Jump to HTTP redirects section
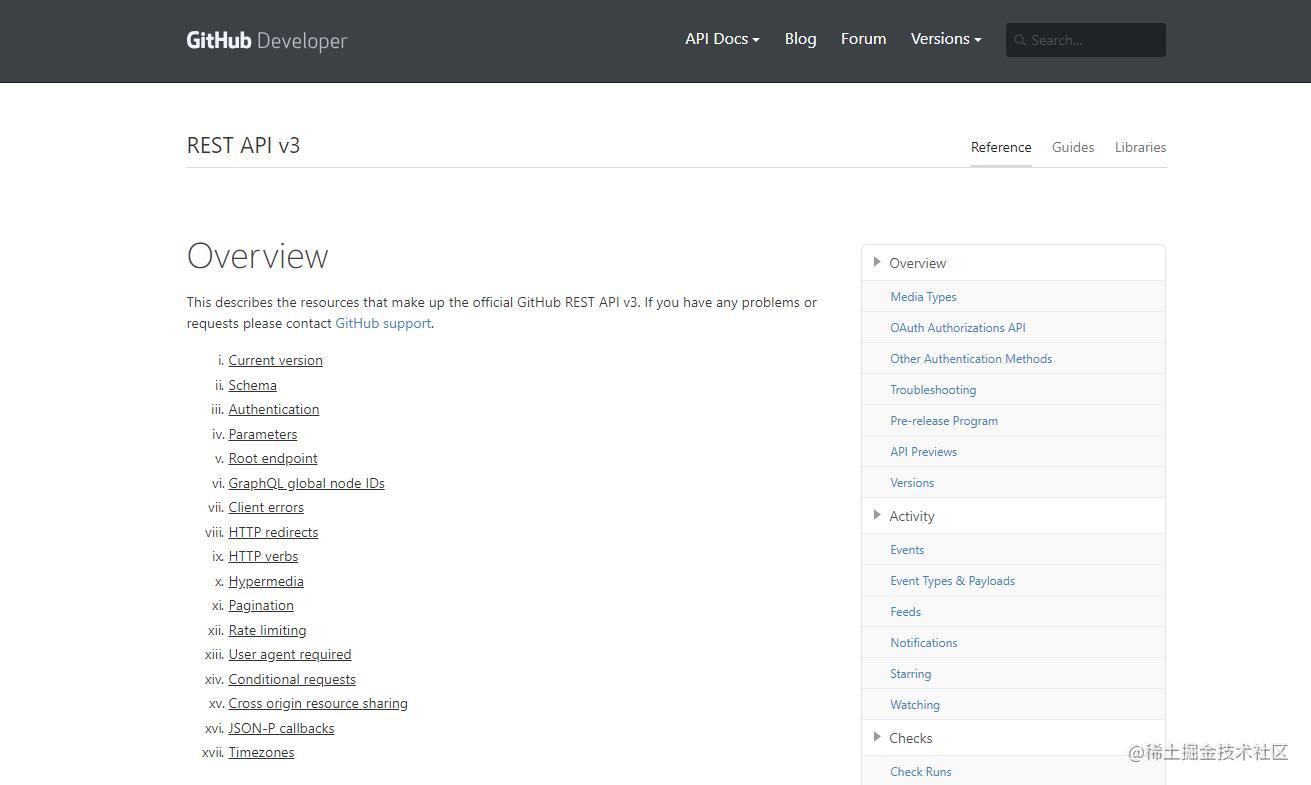The image size is (1311, 785). [273, 532]
